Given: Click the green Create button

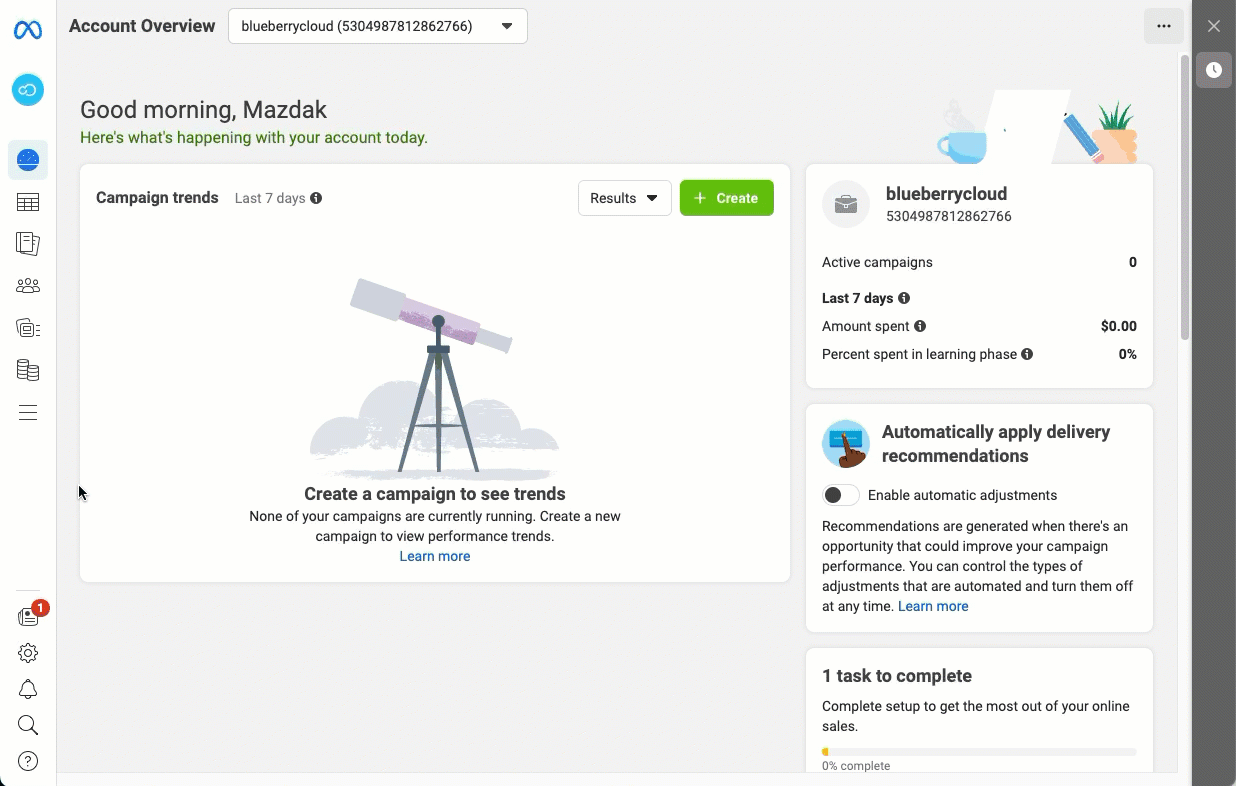Looking at the screenshot, I should [x=726, y=198].
